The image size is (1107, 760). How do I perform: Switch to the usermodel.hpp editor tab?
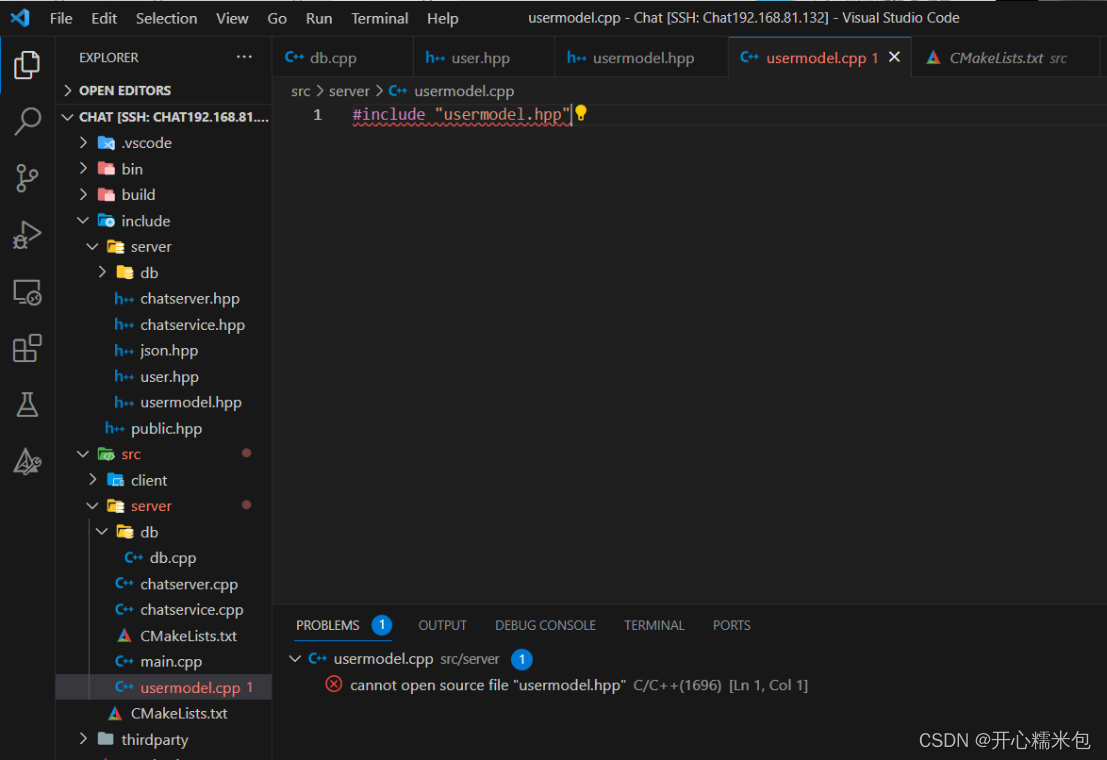[641, 58]
